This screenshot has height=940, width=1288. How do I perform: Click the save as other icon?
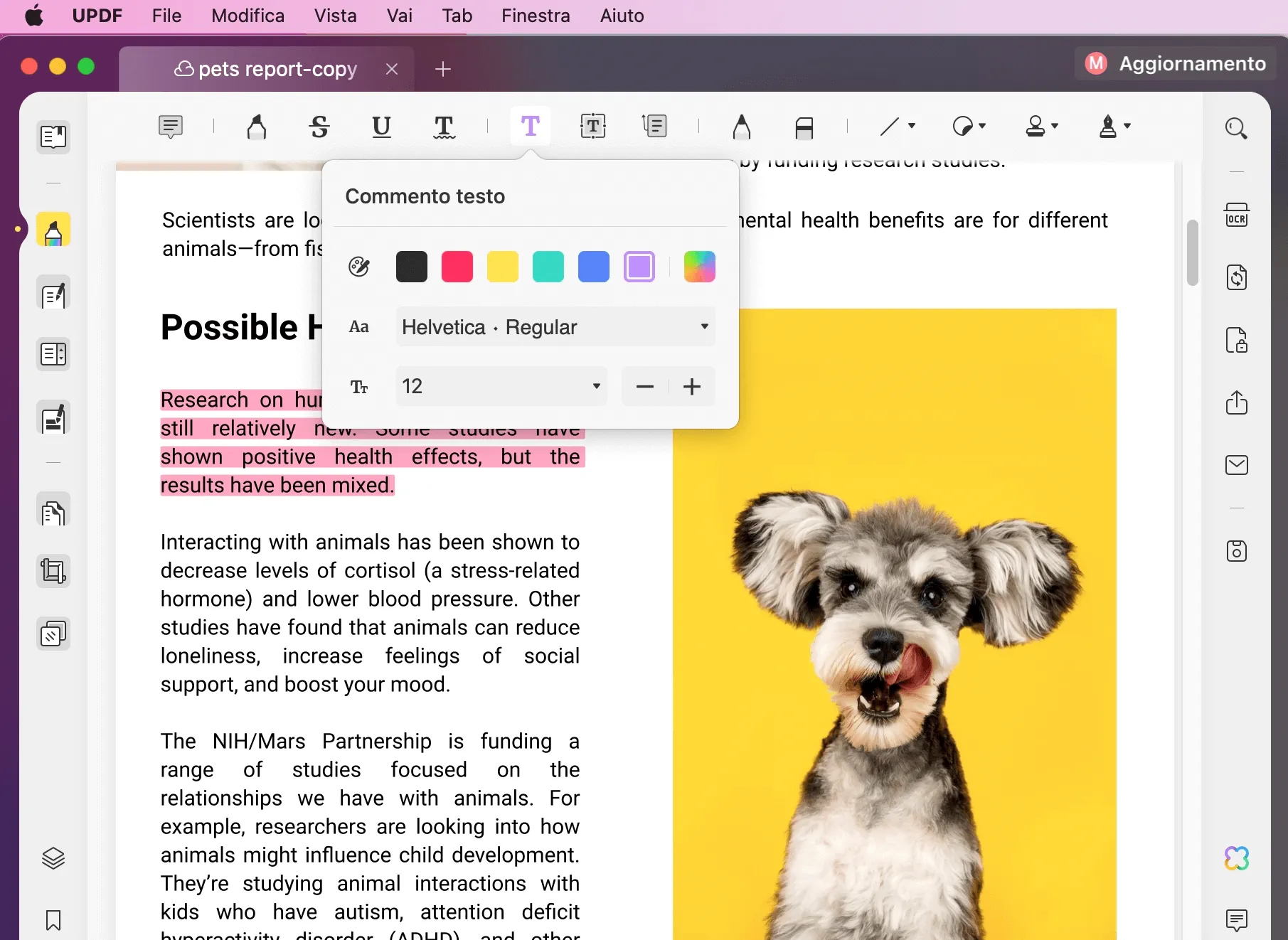point(1237,551)
